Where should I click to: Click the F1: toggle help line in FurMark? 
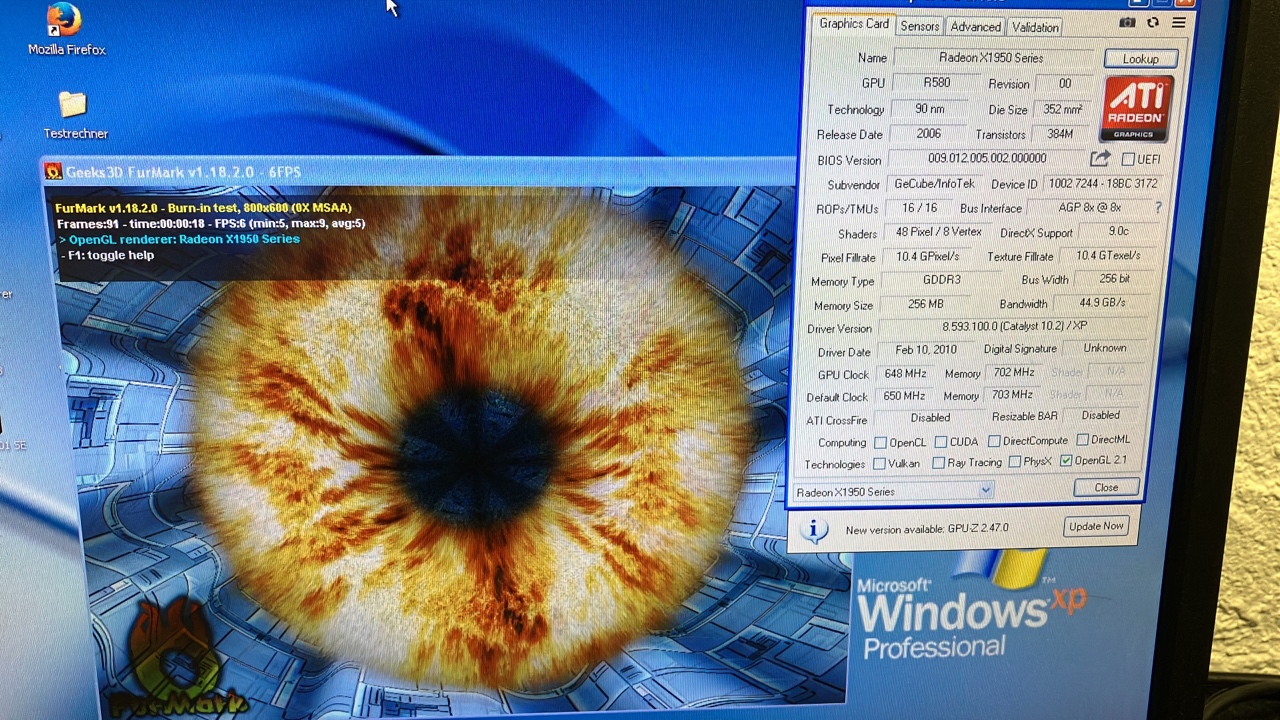coord(108,255)
